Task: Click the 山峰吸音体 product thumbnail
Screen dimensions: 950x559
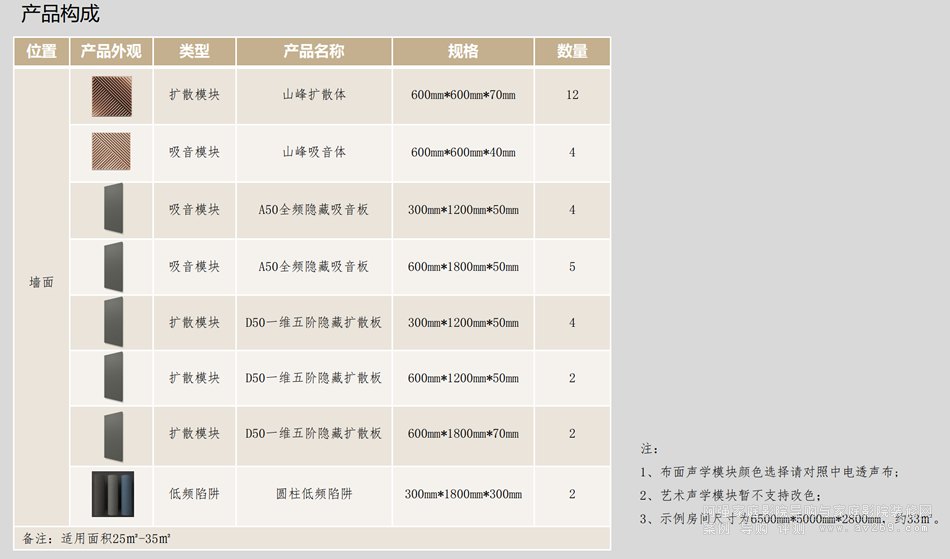Action: tap(111, 152)
